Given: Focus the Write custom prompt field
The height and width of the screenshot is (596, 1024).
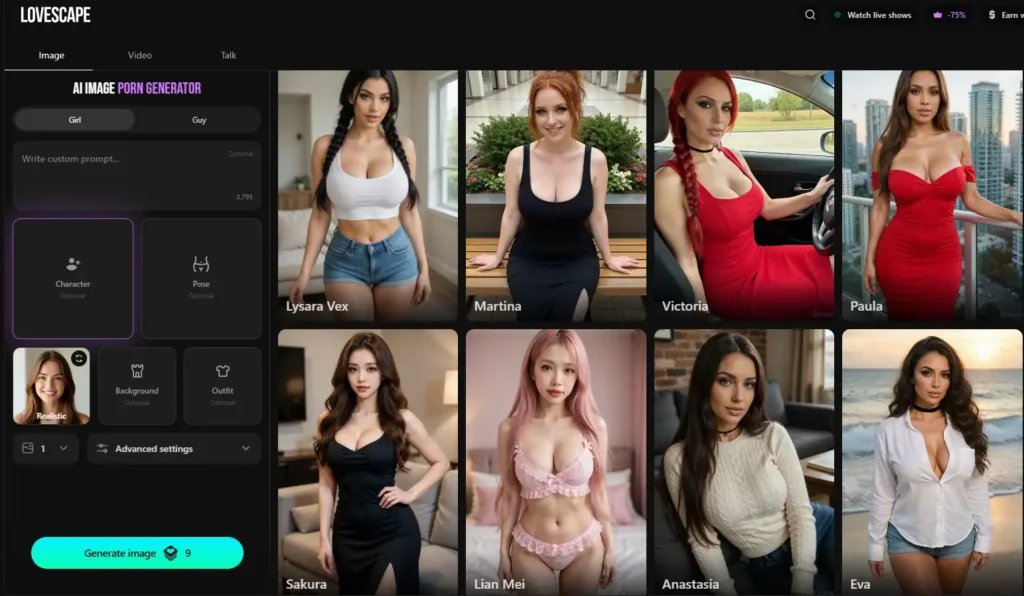Looking at the screenshot, I should point(137,175).
